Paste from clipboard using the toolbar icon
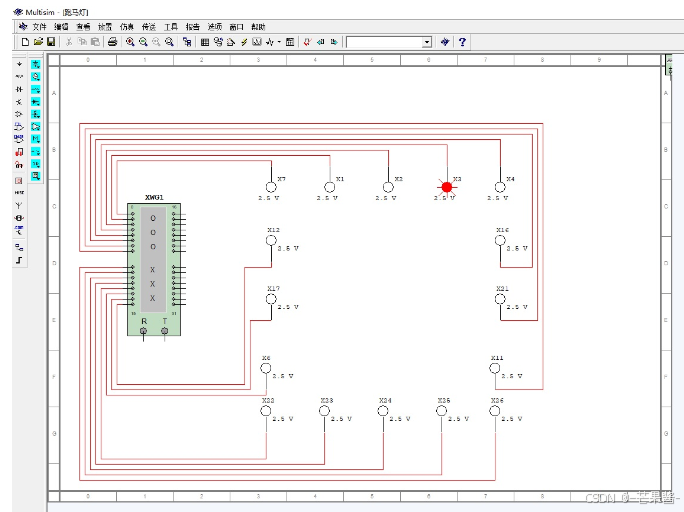684x512 pixels. 95,42
